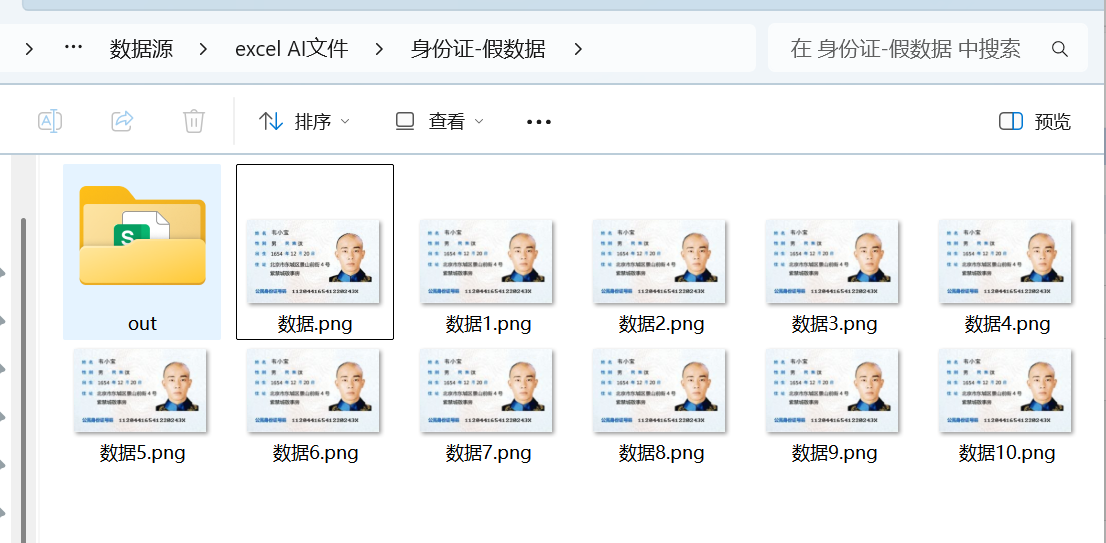This screenshot has height=543, width=1106.
Task: Open the 查看 view dropdown
Action: pos(440,121)
